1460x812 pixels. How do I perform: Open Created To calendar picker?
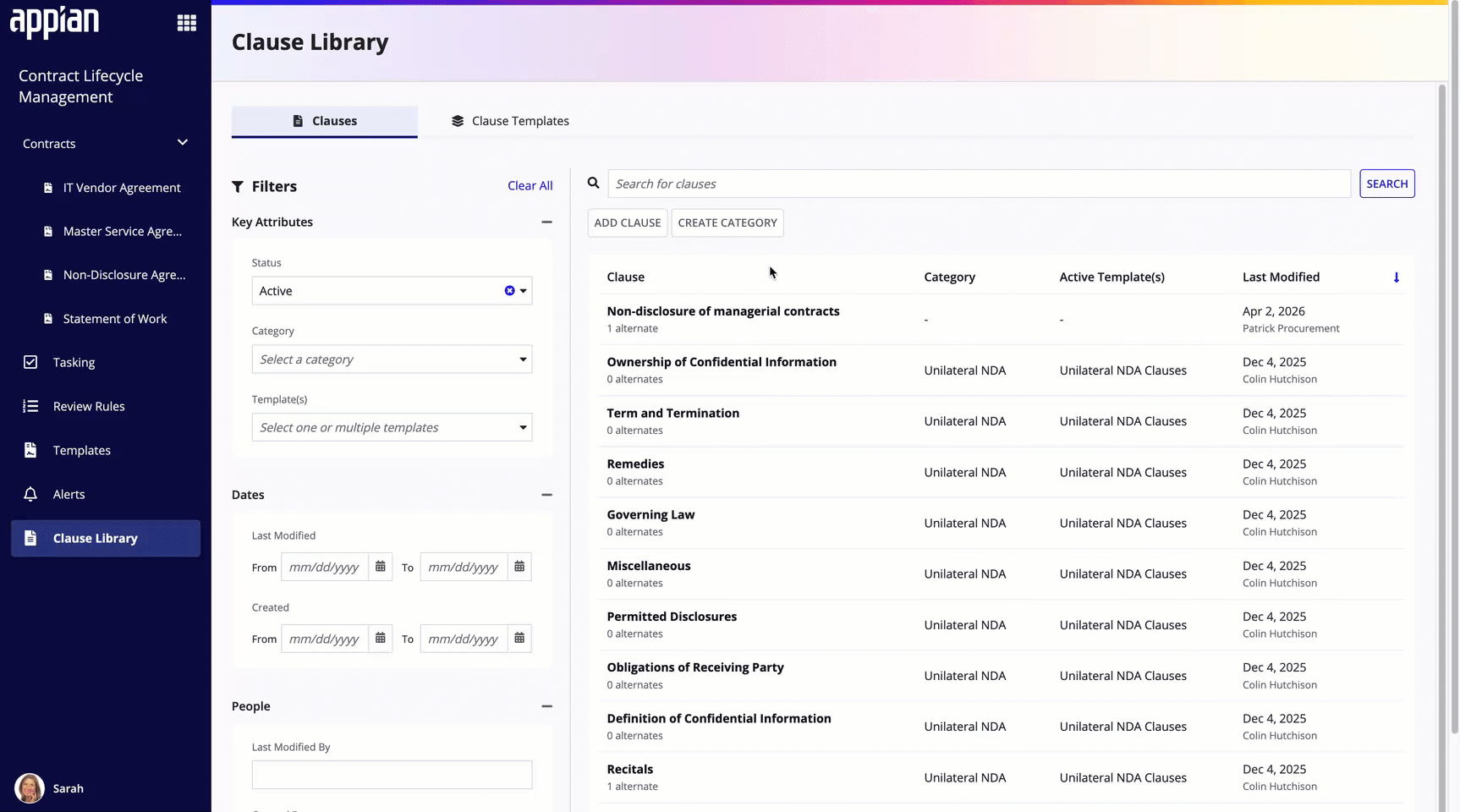click(519, 639)
